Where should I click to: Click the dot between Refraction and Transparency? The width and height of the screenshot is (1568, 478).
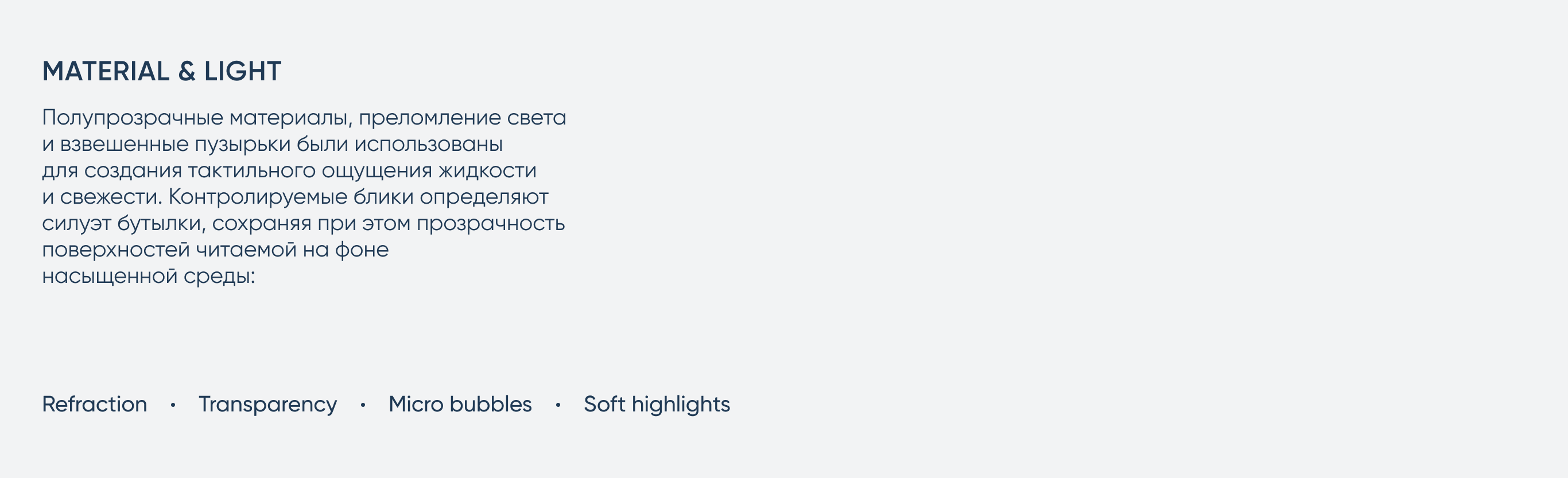point(173,405)
